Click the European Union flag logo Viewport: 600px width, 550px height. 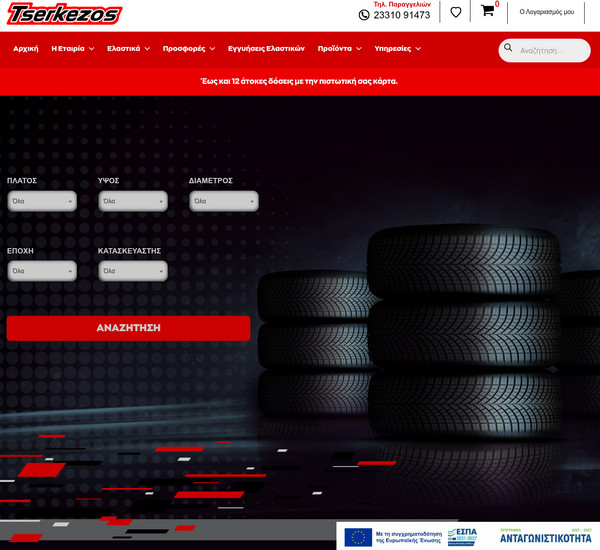click(358, 537)
